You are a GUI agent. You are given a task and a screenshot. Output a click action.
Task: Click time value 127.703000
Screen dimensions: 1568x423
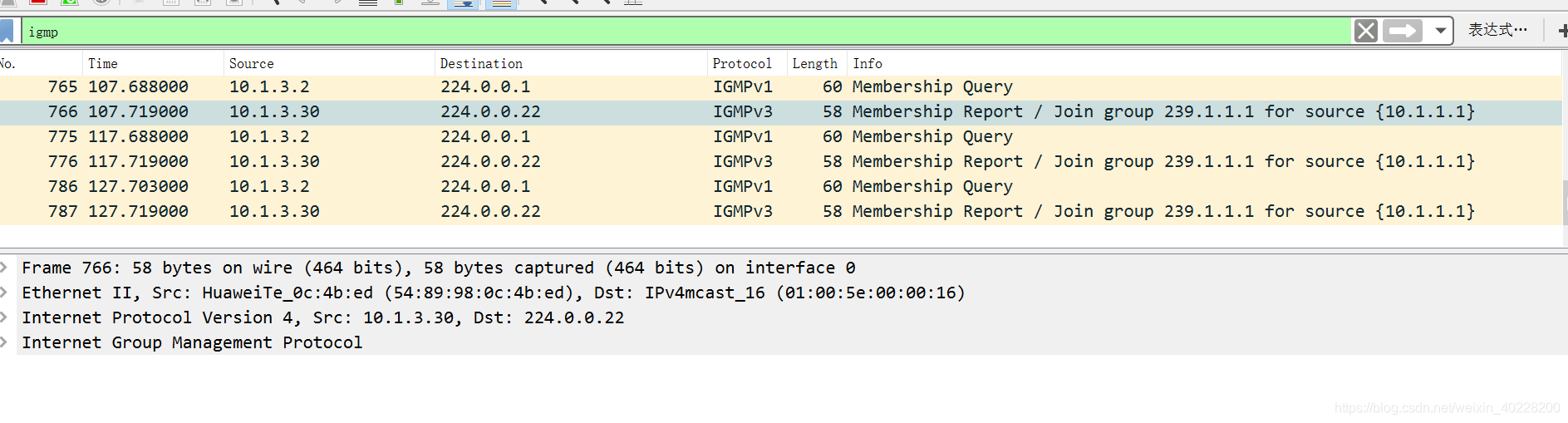click(x=138, y=186)
